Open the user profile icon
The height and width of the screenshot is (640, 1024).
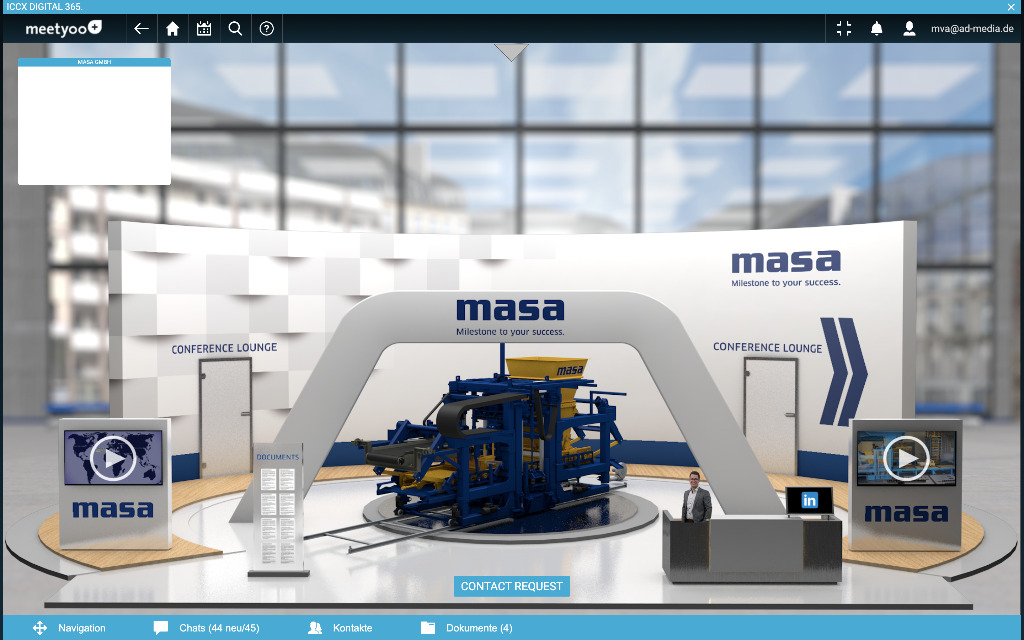point(909,29)
